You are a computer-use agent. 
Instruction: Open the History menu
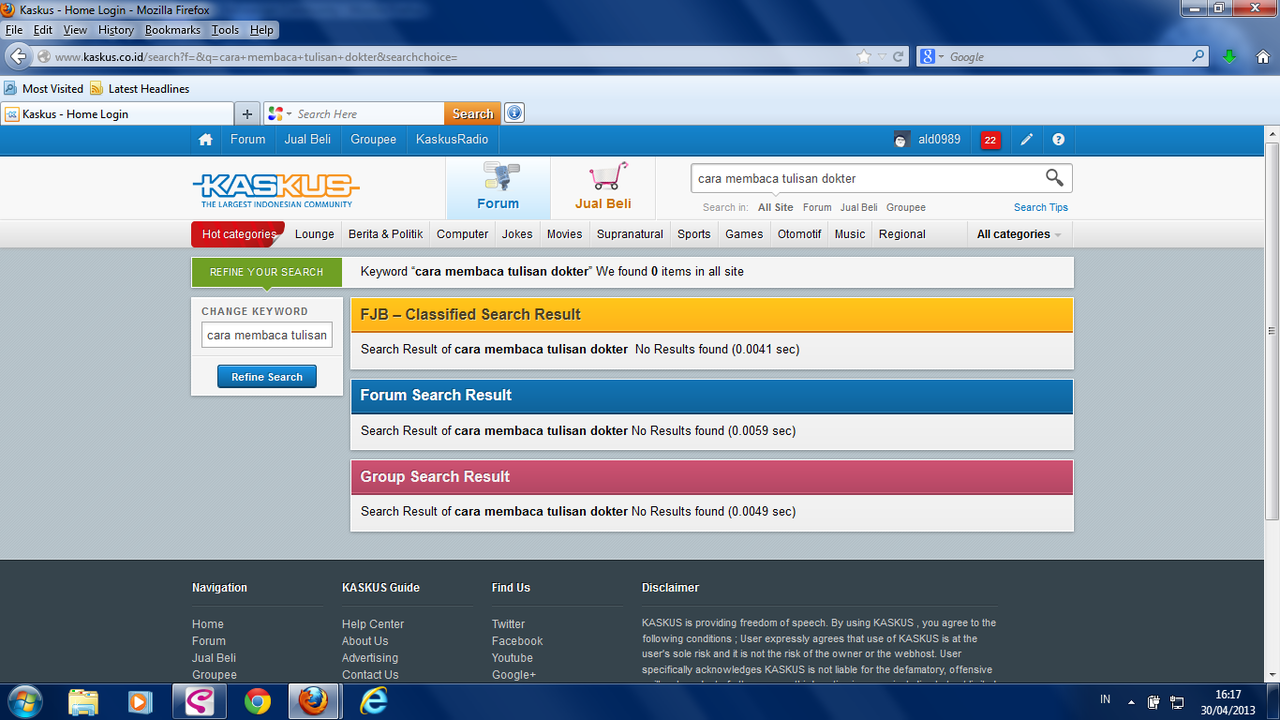(x=116, y=30)
